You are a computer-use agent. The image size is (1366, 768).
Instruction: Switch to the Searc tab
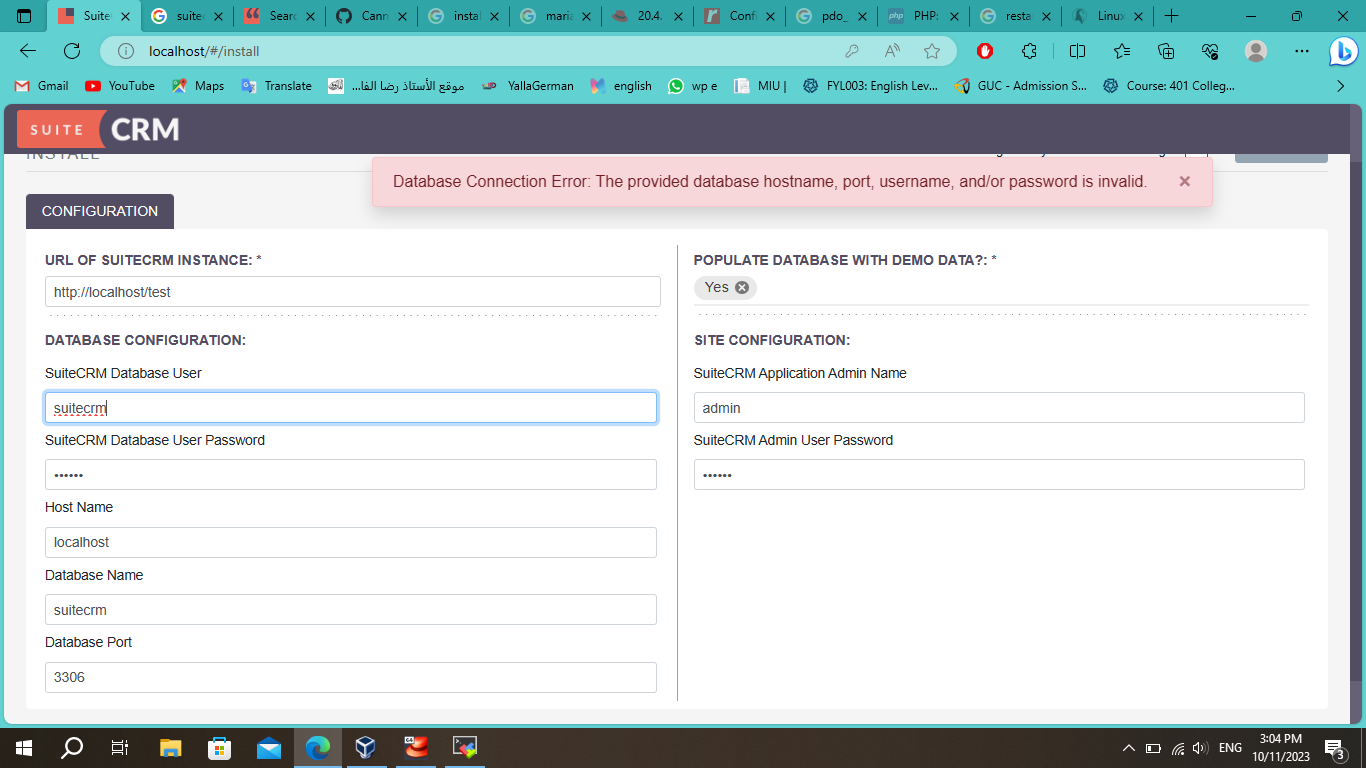(x=279, y=16)
